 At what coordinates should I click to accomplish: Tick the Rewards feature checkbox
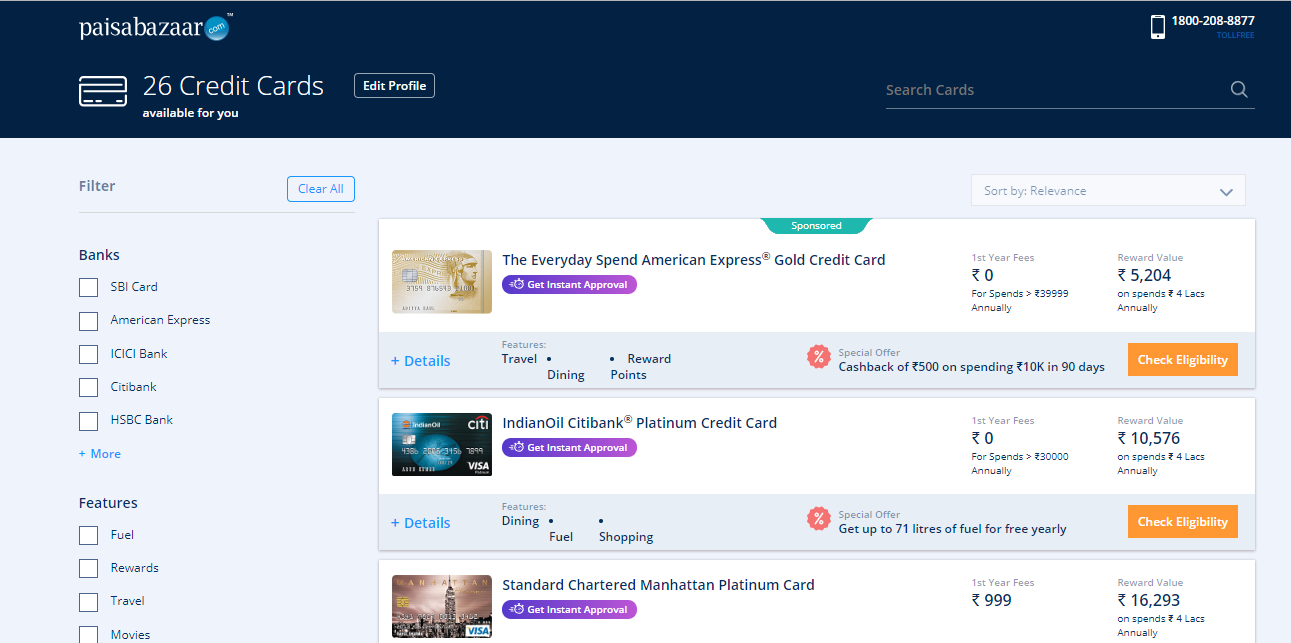click(89, 569)
